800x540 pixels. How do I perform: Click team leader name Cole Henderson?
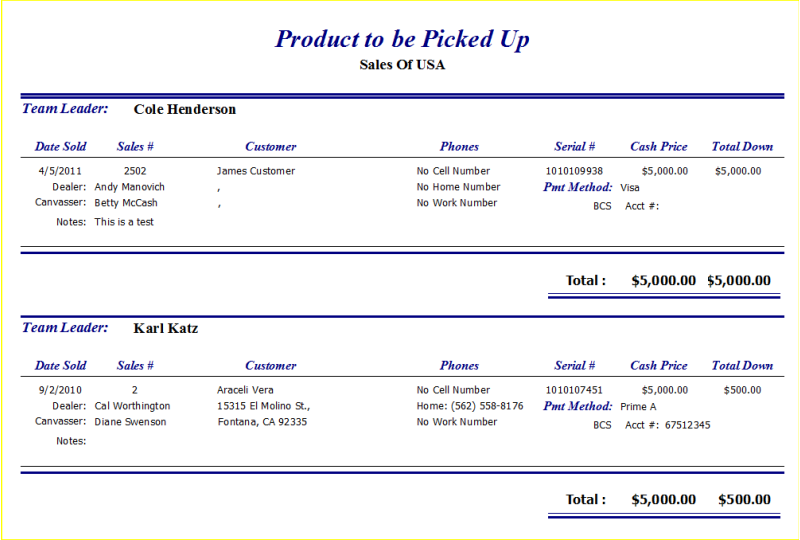185,109
